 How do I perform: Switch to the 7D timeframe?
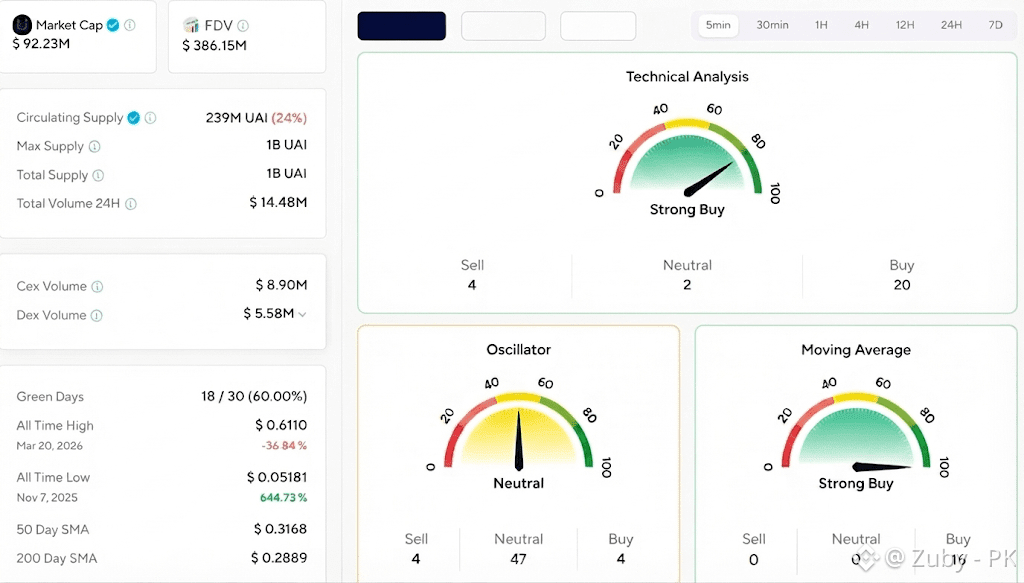coord(995,25)
